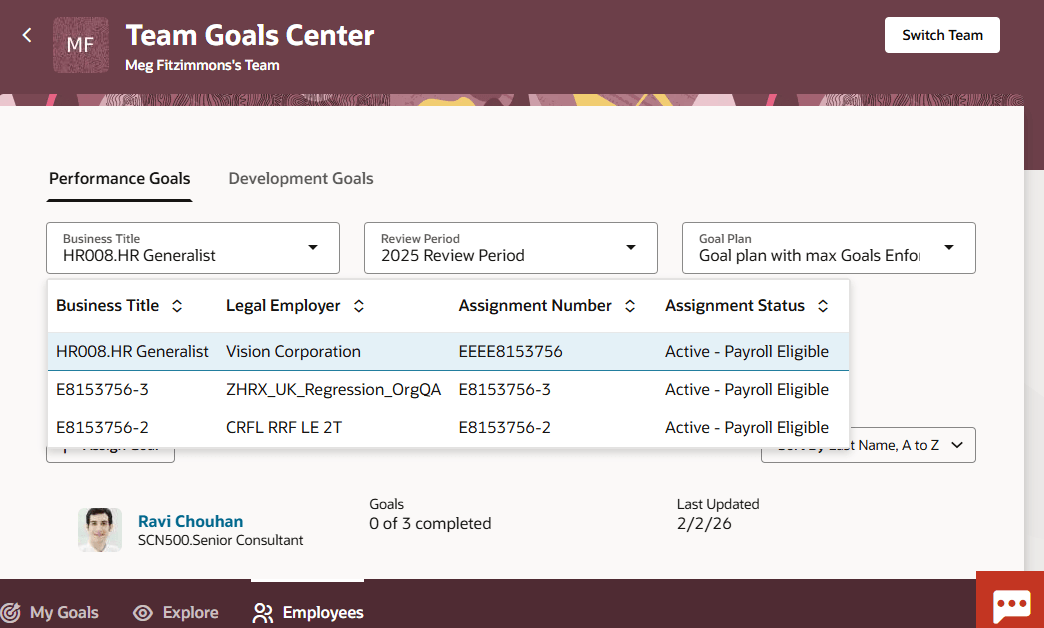
Task: Click the MF team avatar
Action: [80, 44]
